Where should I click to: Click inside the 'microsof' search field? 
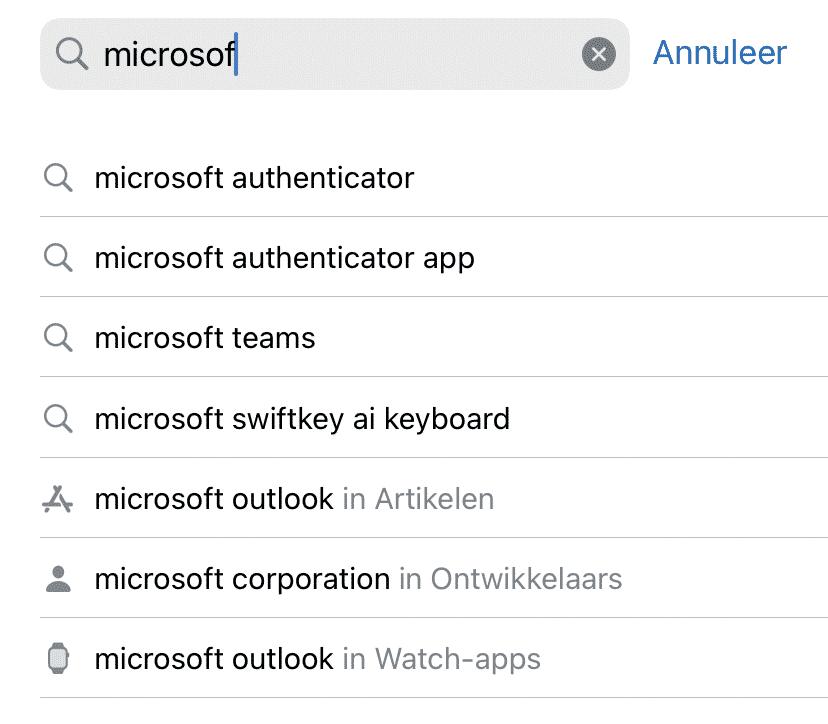[340, 54]
